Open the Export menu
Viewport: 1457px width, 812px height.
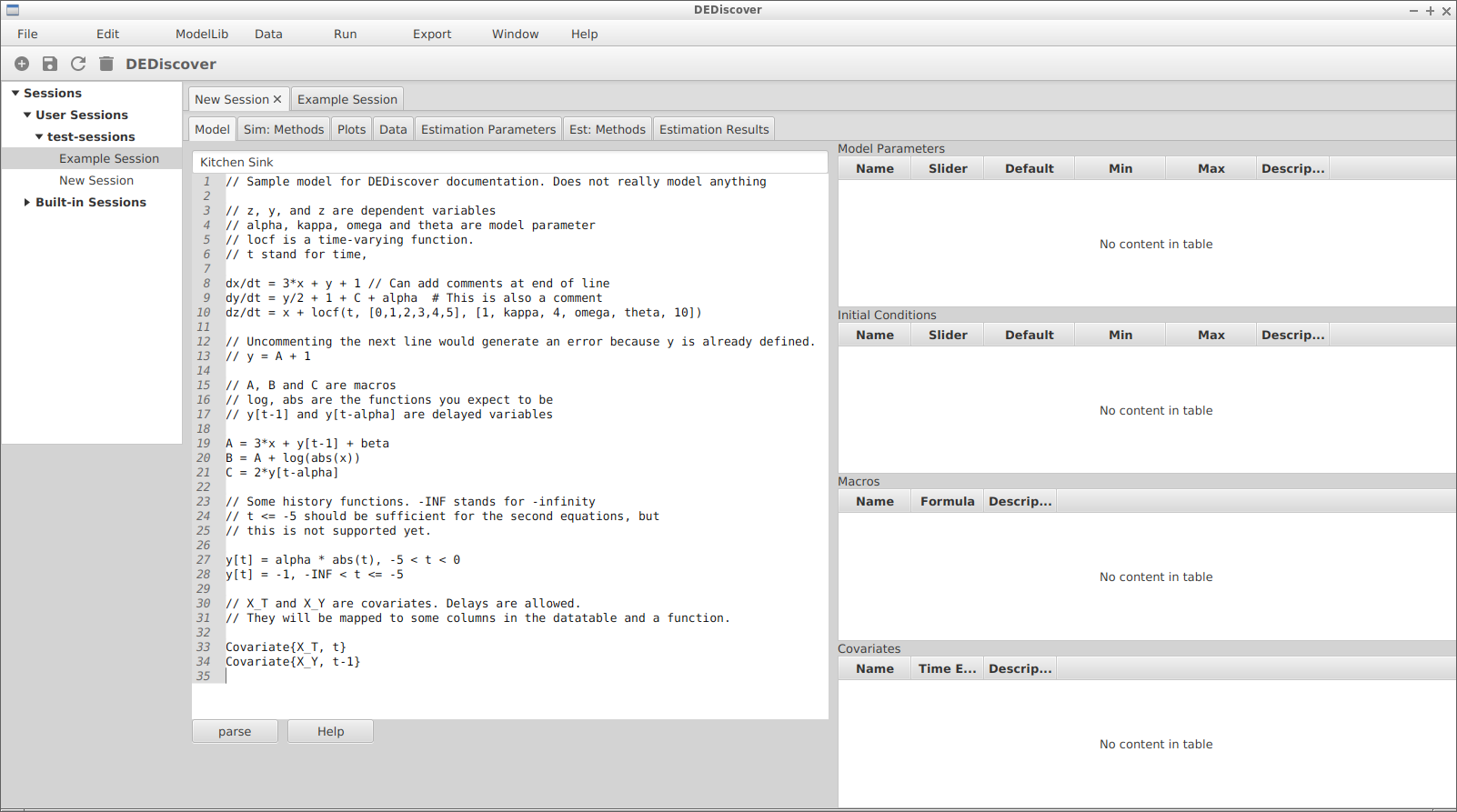[x=432, y=34]
